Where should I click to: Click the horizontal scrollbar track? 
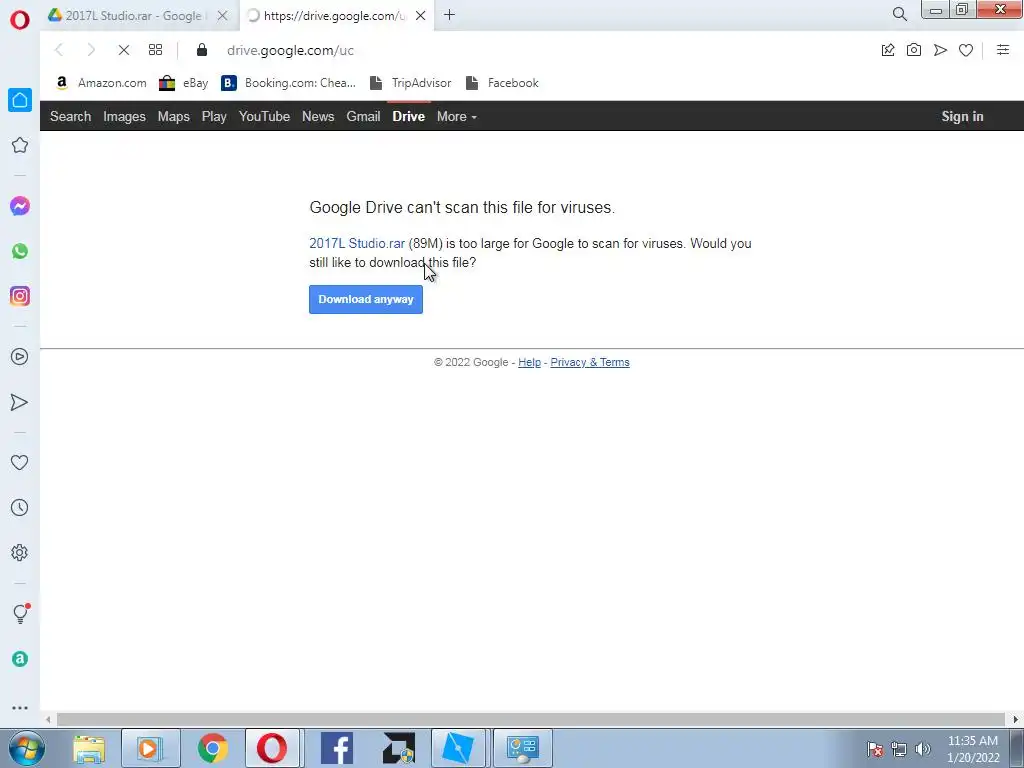[530, 719]
